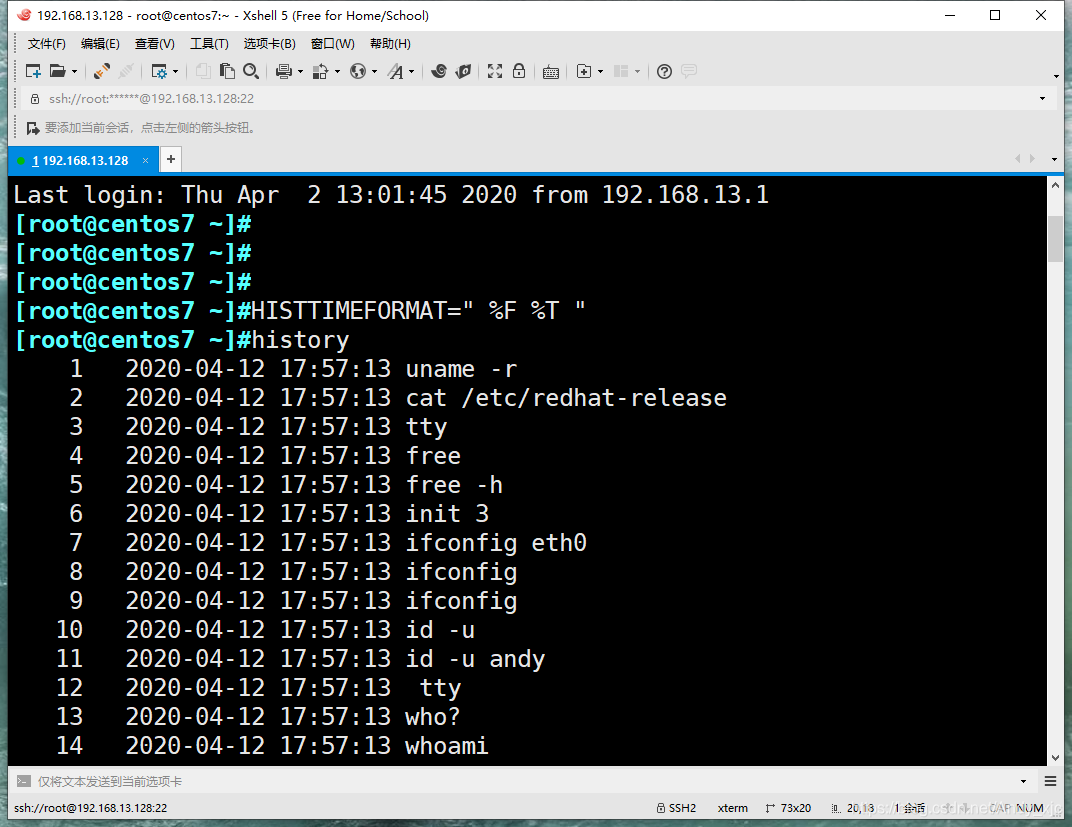Viewport: 1072px width, 827px height.
Task: Click the terminal scroll up arrow
Action: (1055, 185)
